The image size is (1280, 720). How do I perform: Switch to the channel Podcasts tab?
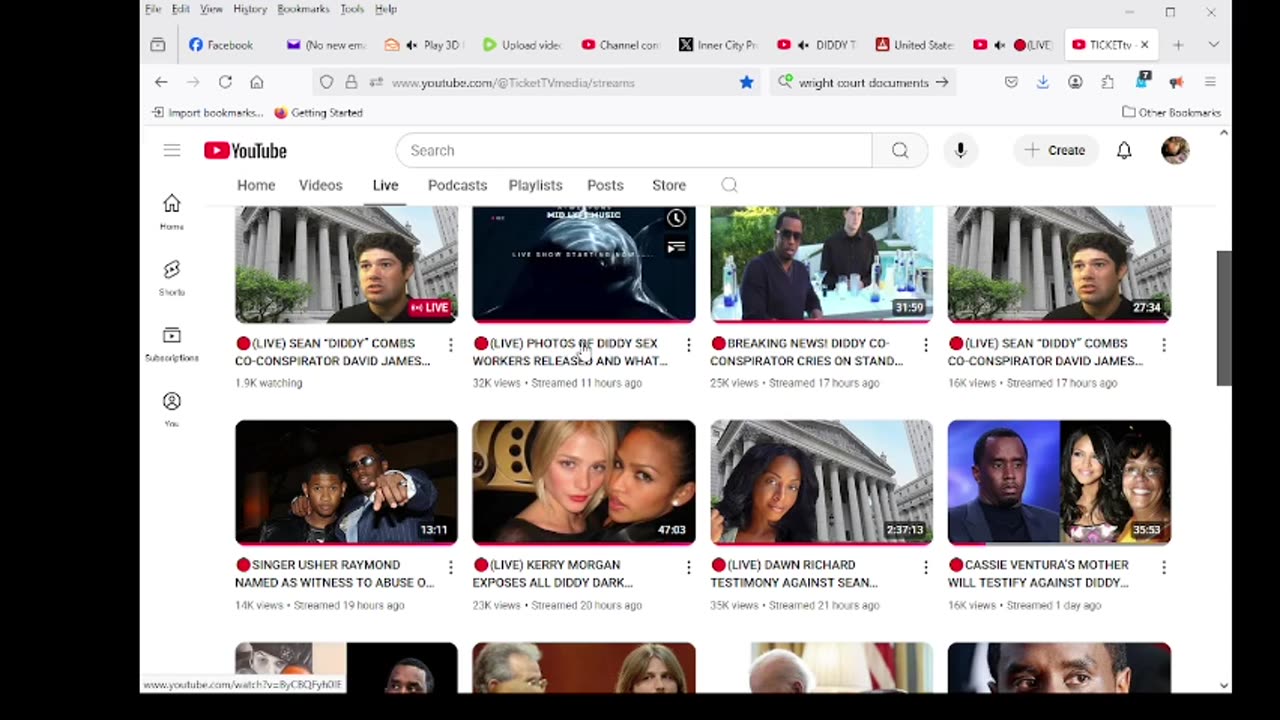[x=457, y=185]
